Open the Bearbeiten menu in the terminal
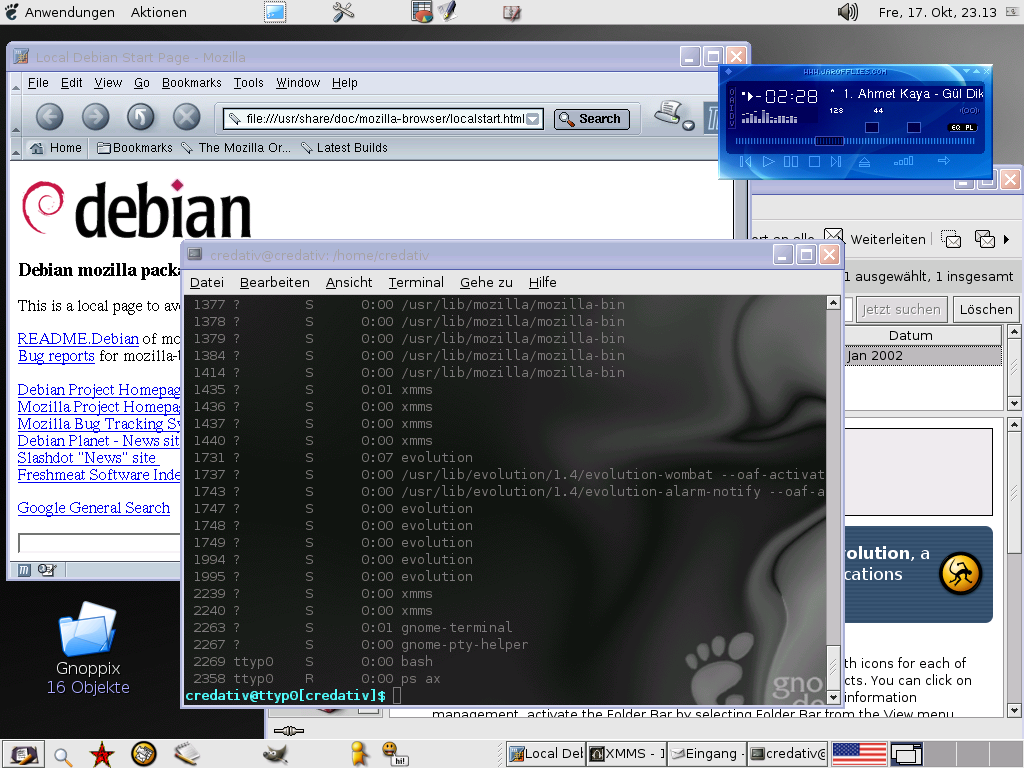Image resolution: width=1024 pixels, height=768 pixels. coord(274,283)
